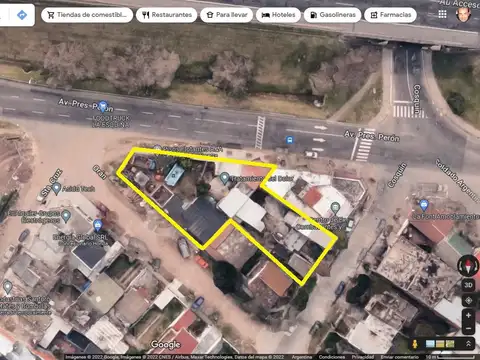Open the Google account profile picture
This screenshot has height=360, width=480.
click(x=463, y=14)
